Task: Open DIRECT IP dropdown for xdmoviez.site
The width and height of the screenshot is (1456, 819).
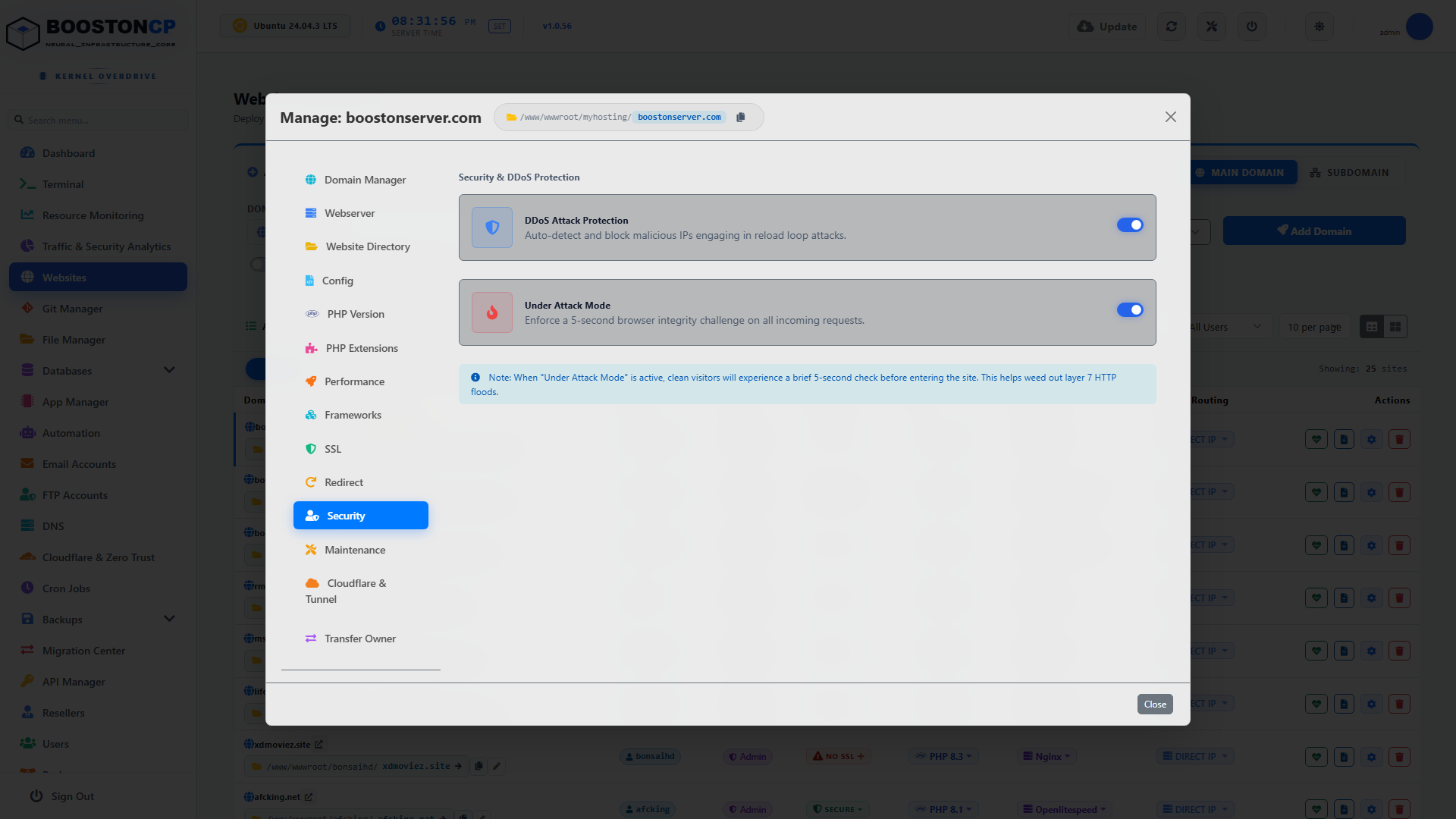Action: pos(1195,757)
